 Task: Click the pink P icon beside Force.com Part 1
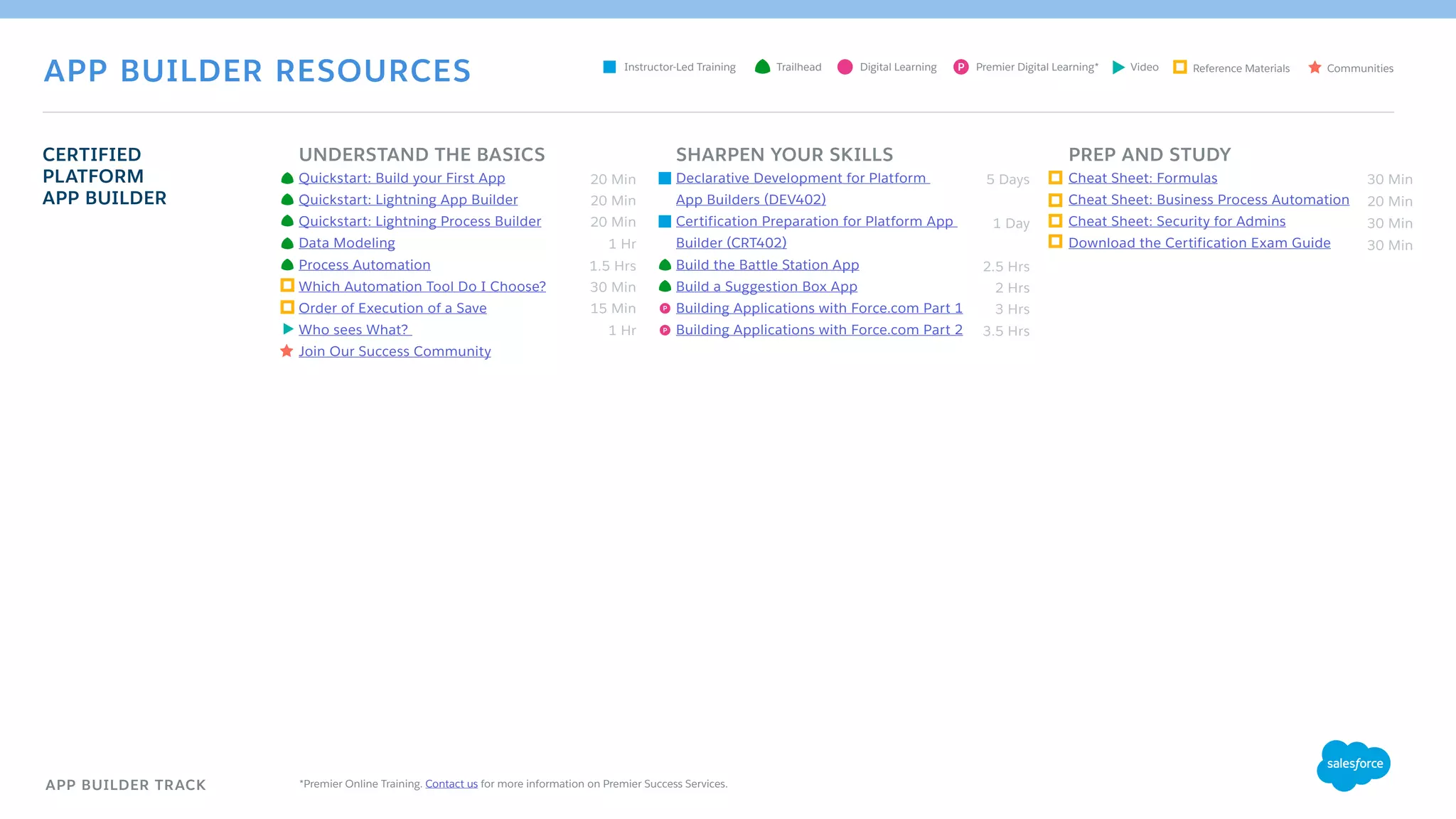(x=665, y=309)
